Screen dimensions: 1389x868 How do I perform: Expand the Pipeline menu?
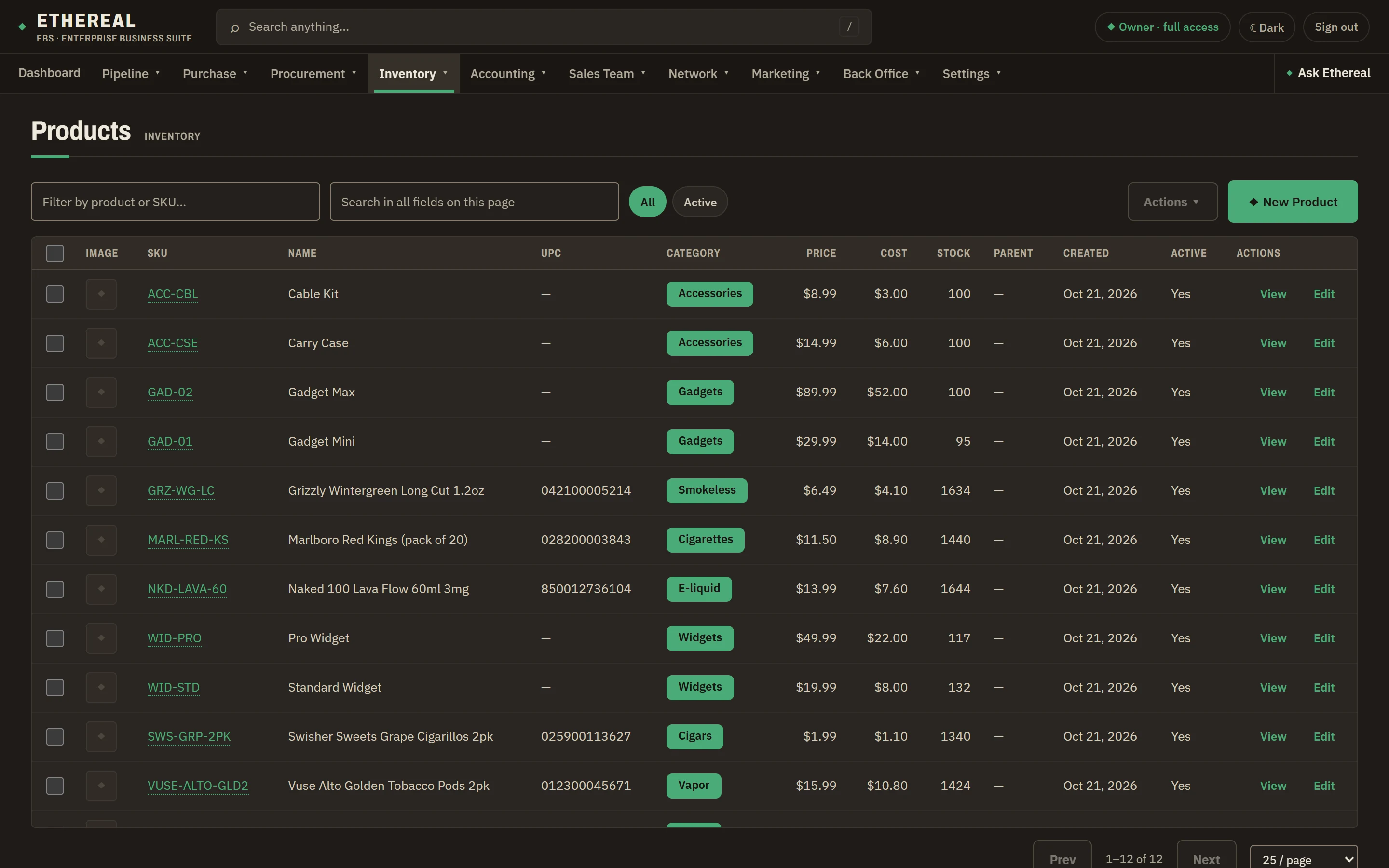click(x=131, y=73)
